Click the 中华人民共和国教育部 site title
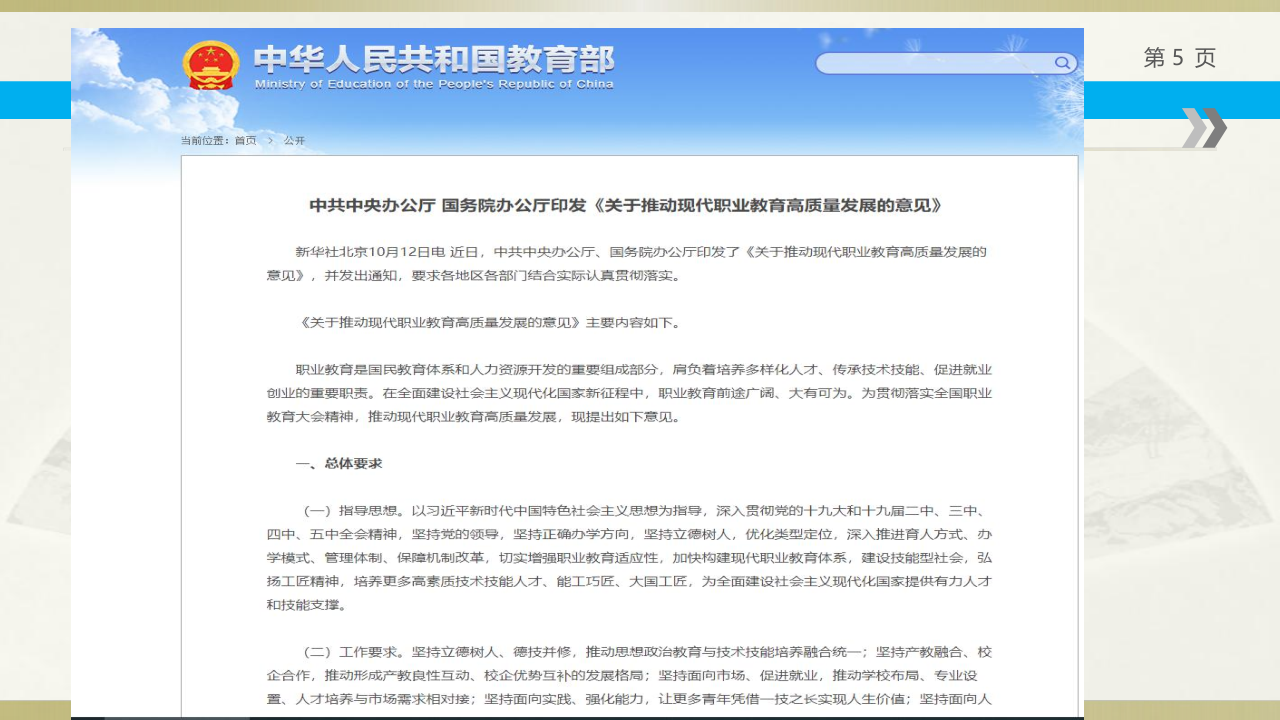Viewport: 1280px width, 720px height. pos(433,59)
